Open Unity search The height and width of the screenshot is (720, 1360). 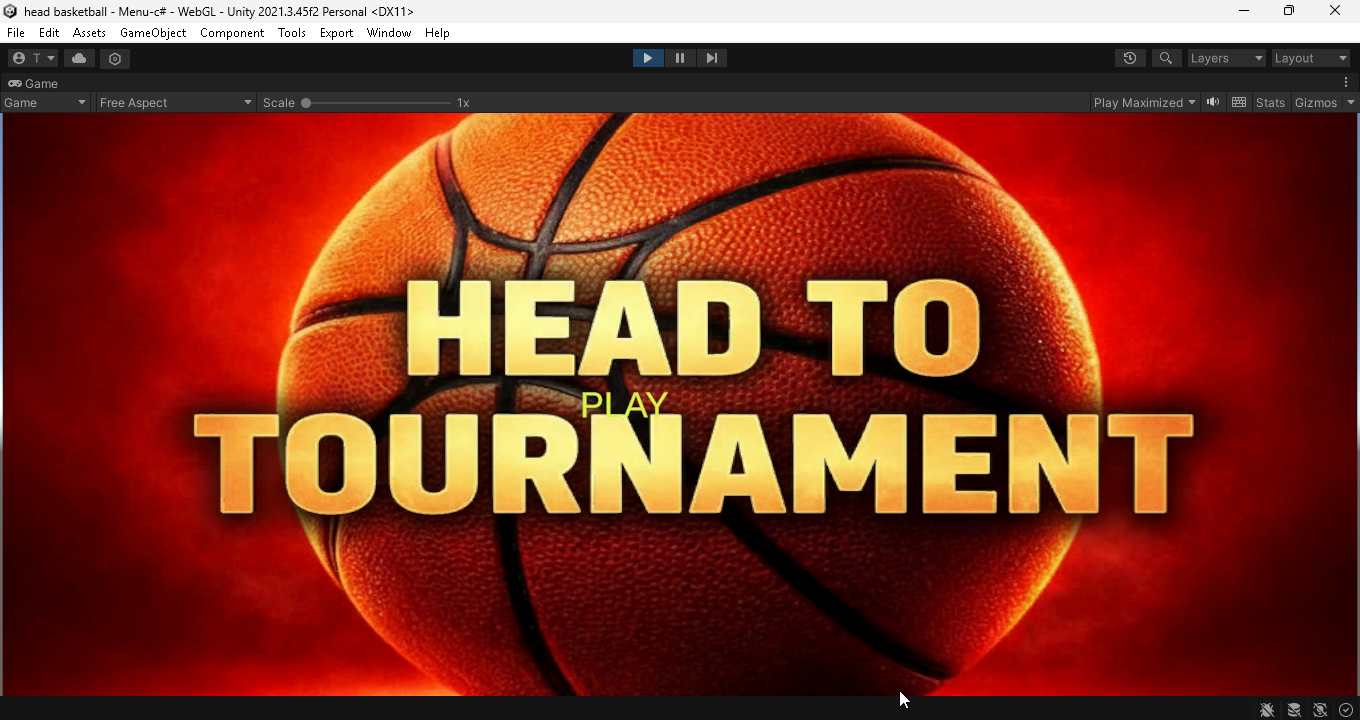[x=1166, y=58]
